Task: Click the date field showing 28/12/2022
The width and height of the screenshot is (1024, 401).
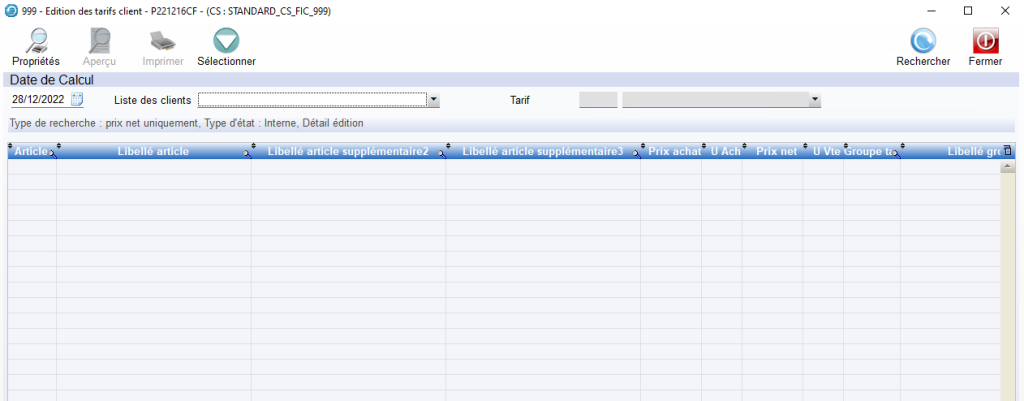Action: pos(38,100)
